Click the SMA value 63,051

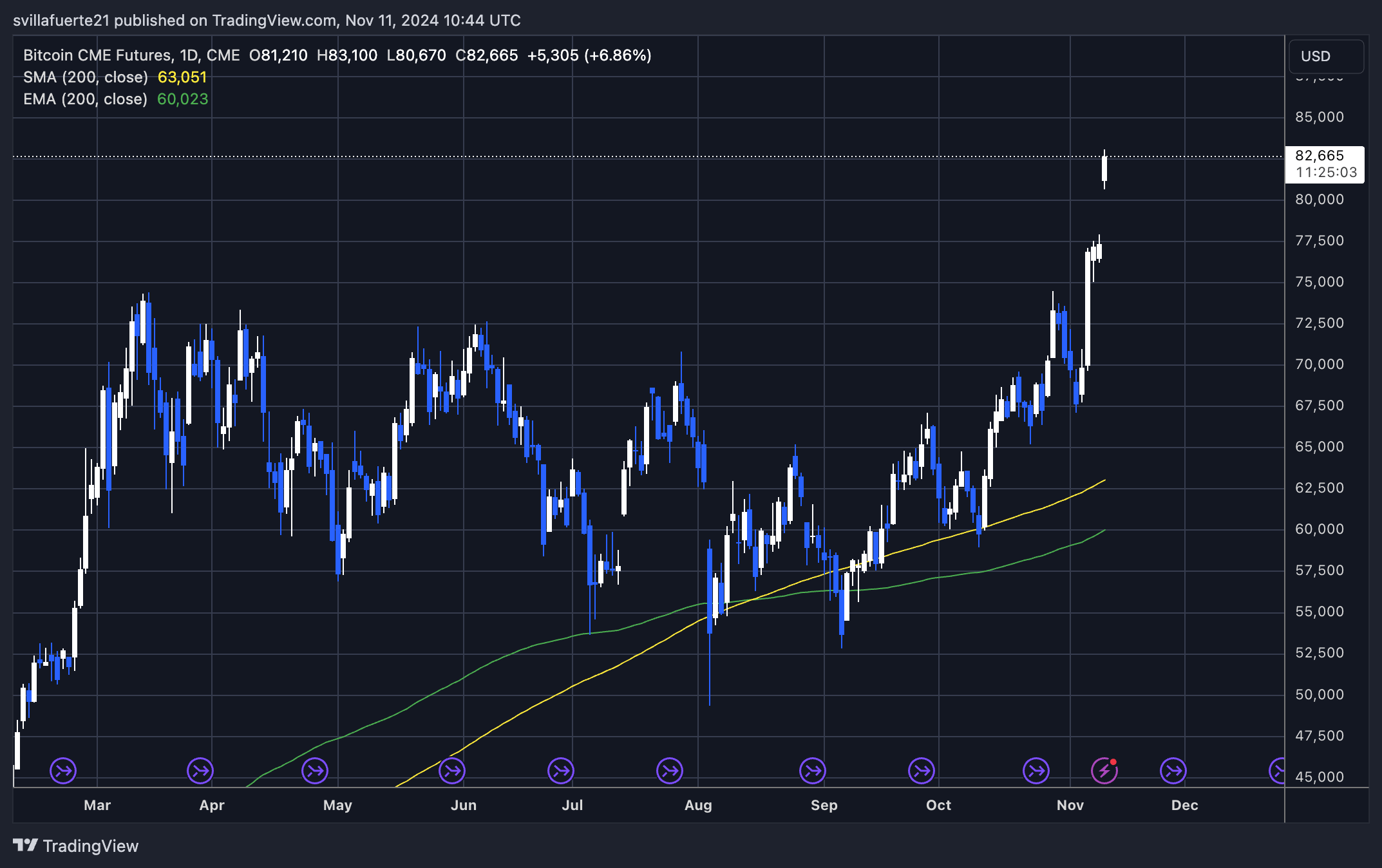tap(182, 77)
